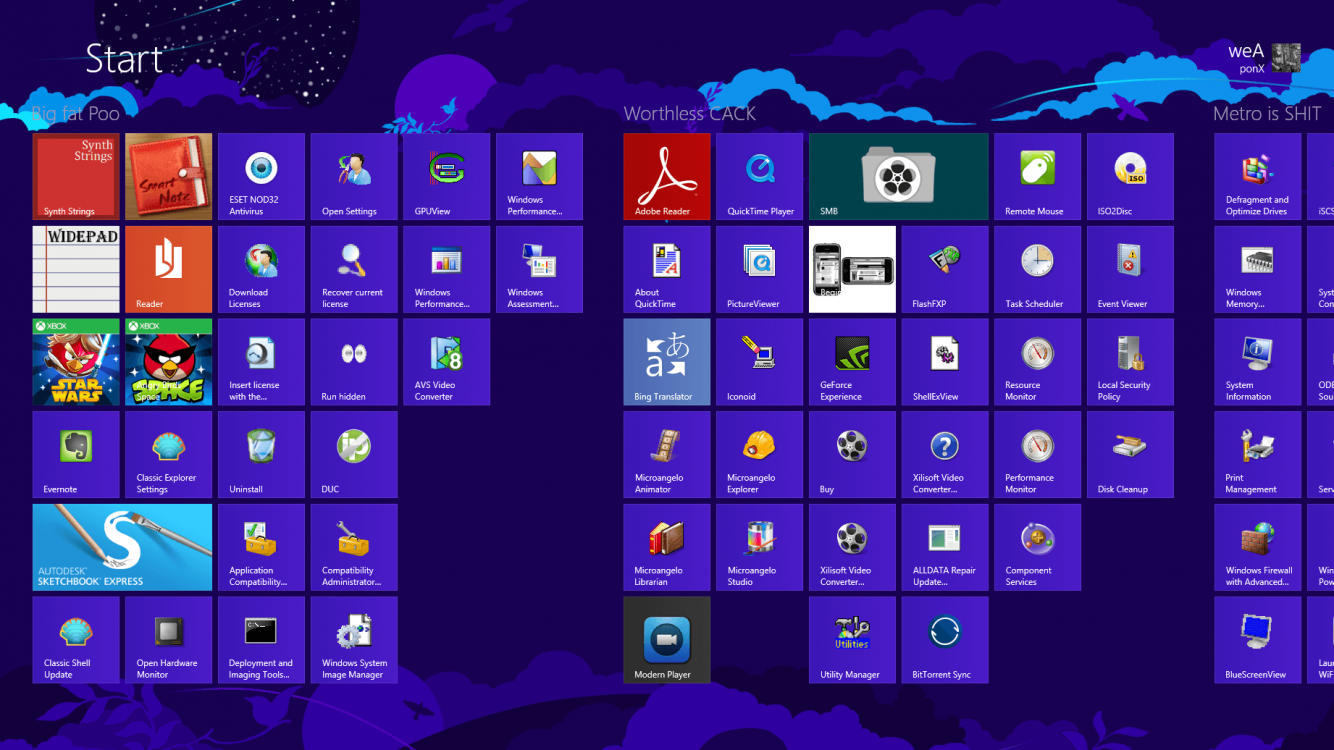
Task: Click the 'Worthless CACK' group heading
Action: 690,113
